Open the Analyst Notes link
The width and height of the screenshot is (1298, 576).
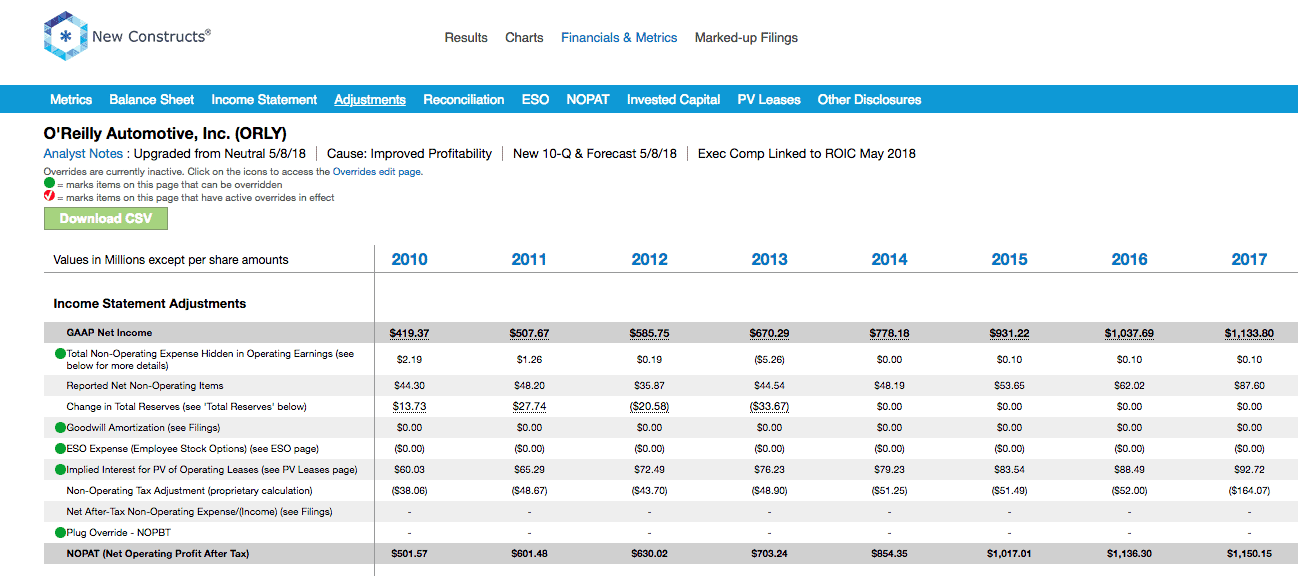(x=83, y=154)
